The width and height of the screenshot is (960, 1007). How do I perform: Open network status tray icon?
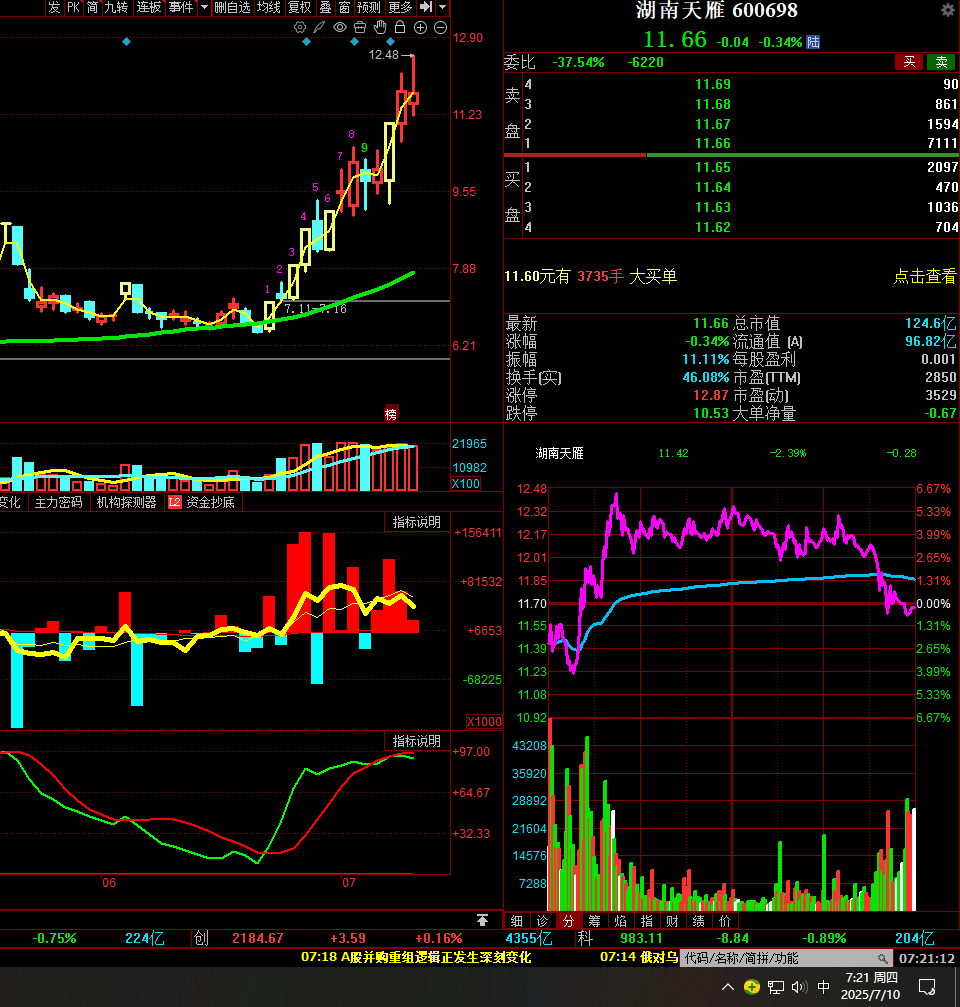pyautogui.click(x=776, y=987)
